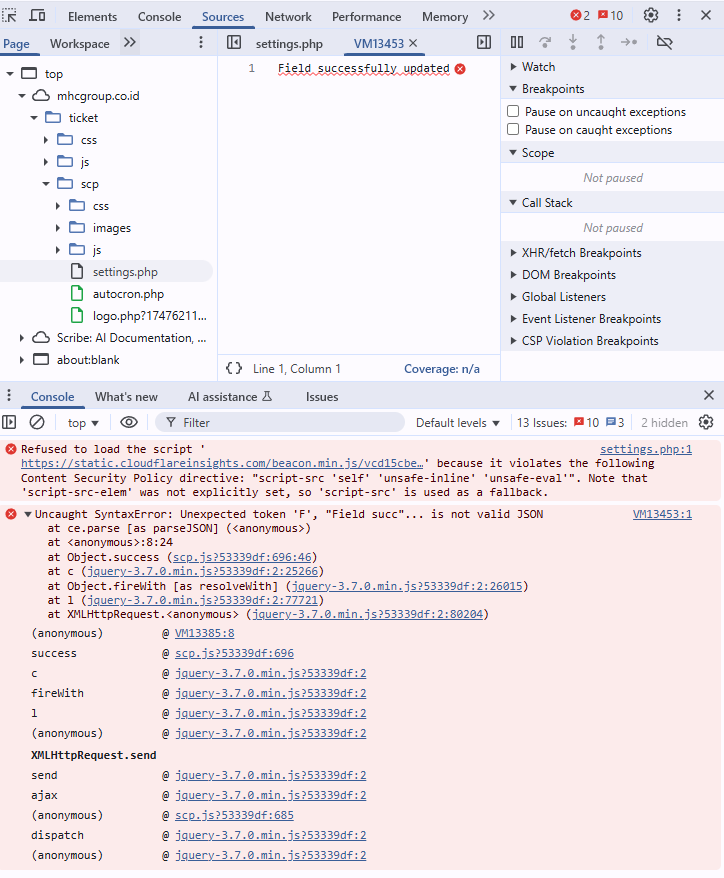Click the inspect element picker icon
This screenshot has height=878, width=724.
tap(10, 16)
